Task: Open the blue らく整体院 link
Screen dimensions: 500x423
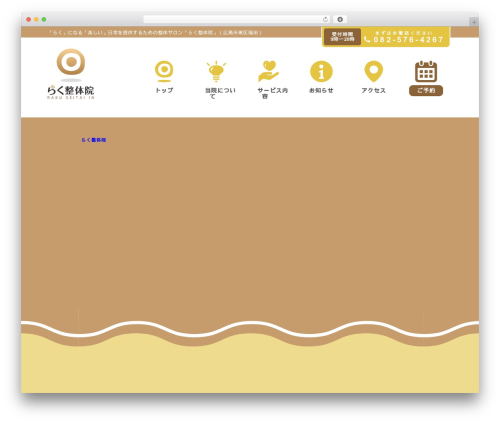Action: (x=94, y=140)
